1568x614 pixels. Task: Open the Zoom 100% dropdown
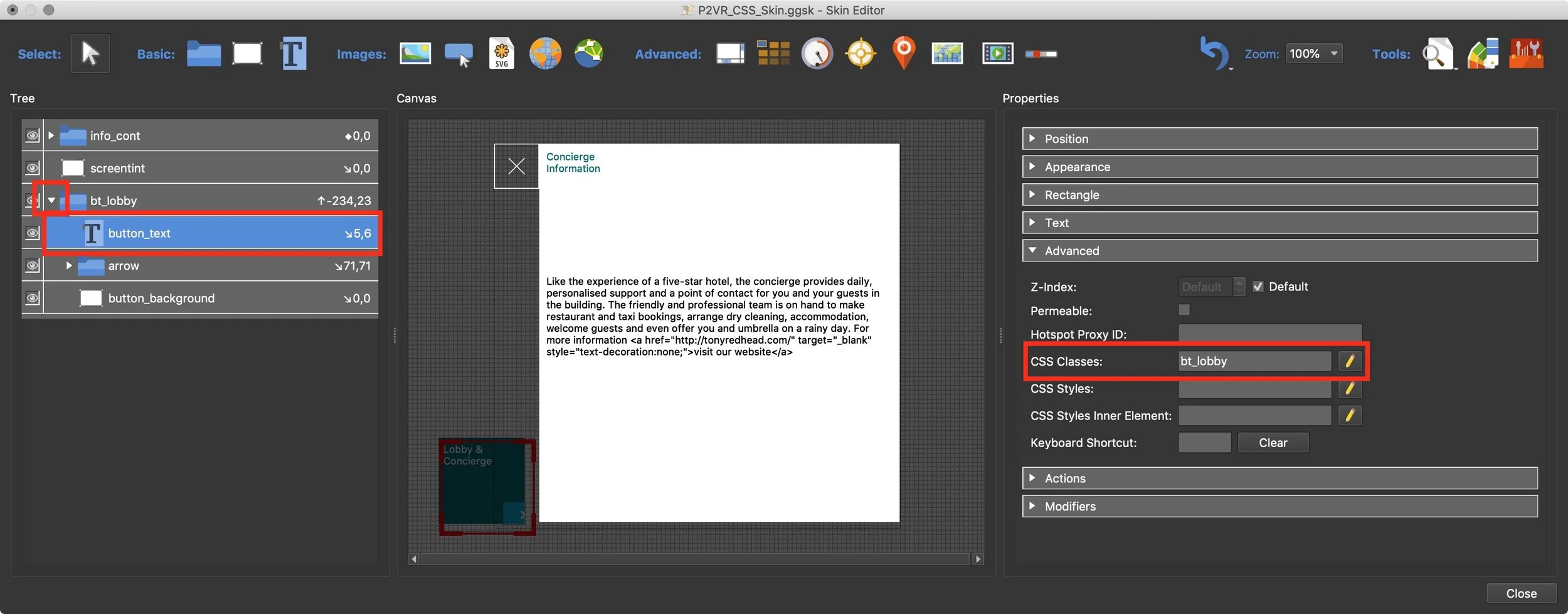click(1314, 54)
